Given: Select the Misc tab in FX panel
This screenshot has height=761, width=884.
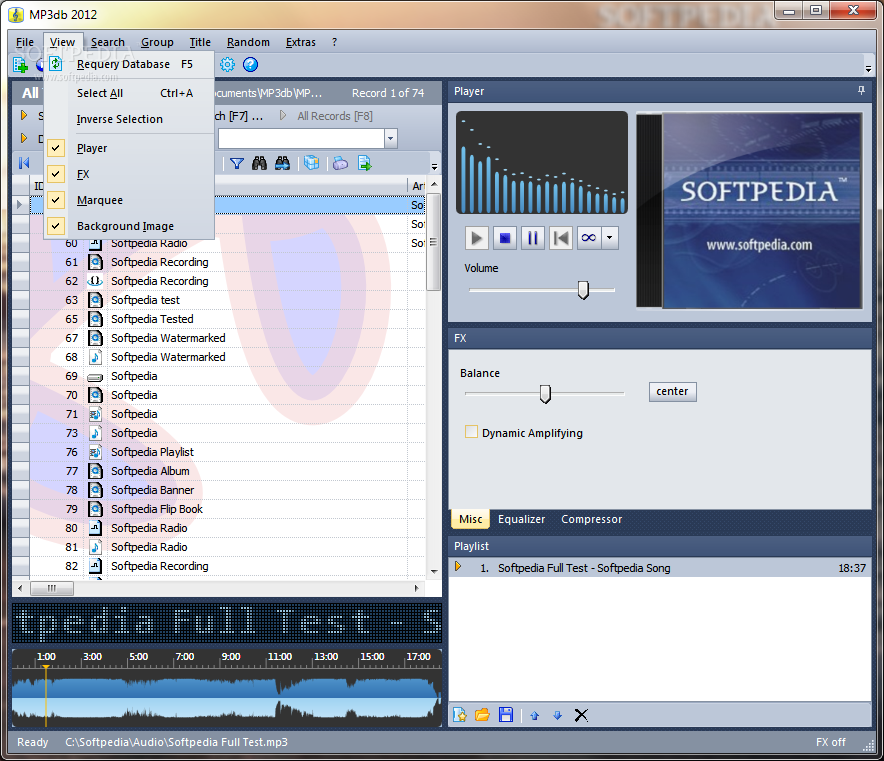Looking at the screenshot, I should click(x=471, y=519).
